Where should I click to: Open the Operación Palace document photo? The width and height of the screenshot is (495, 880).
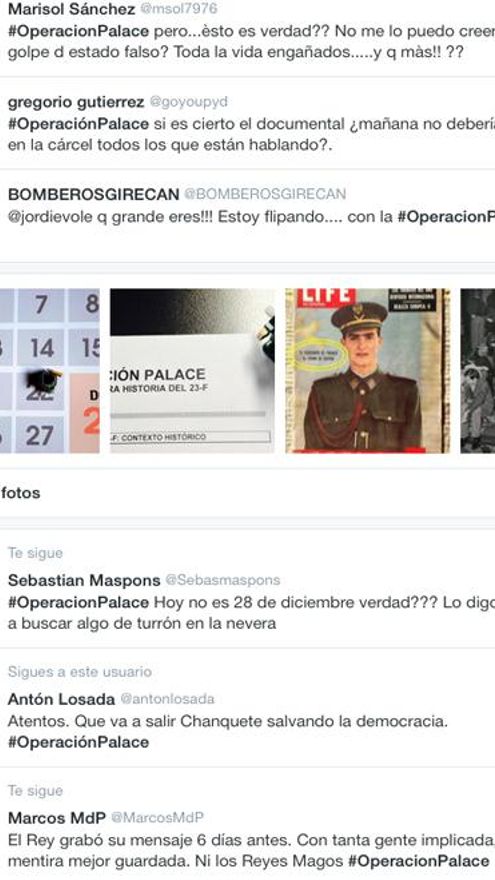click(192, 370)
